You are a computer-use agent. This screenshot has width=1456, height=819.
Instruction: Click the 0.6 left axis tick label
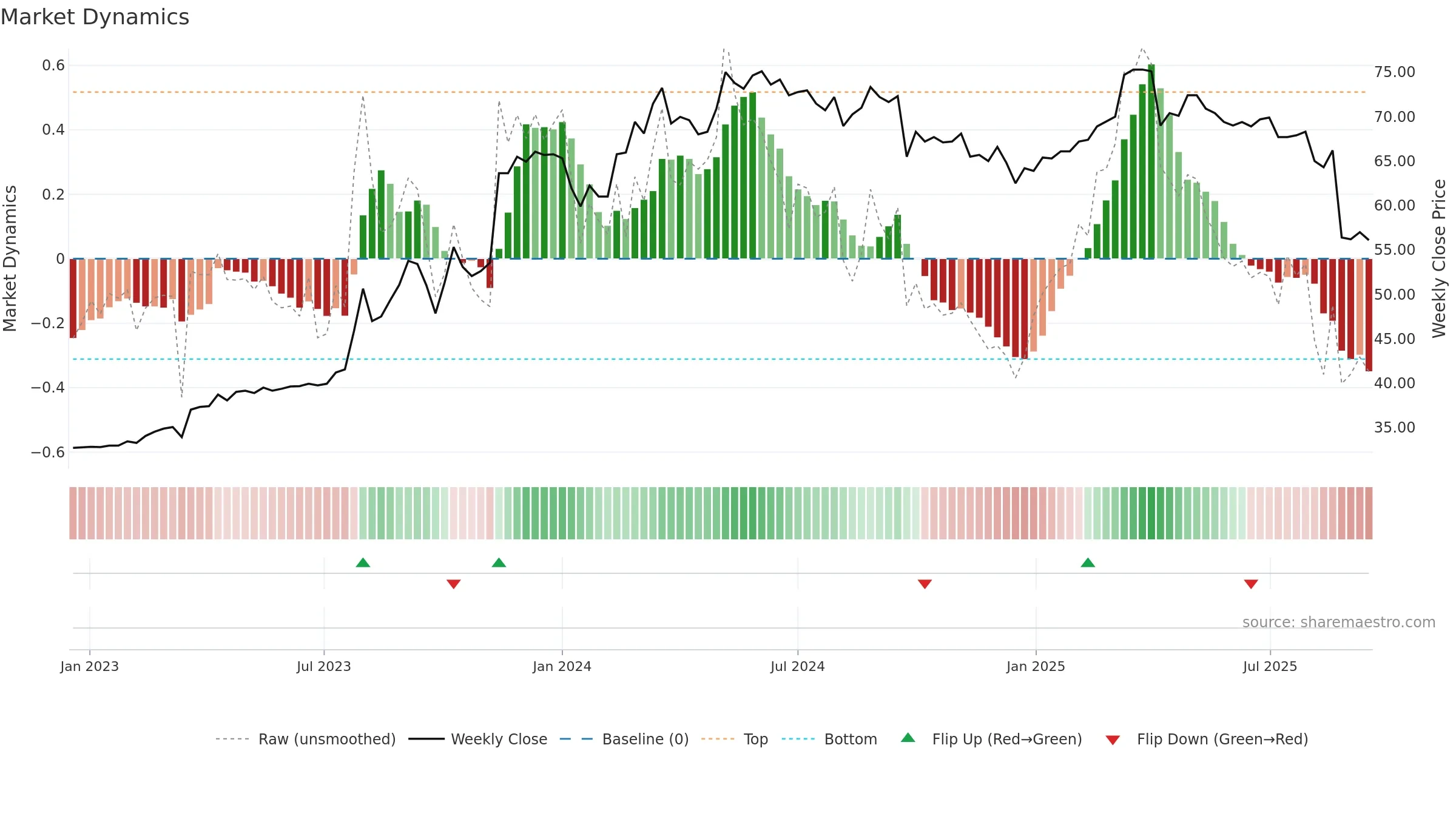pos(53,66)
